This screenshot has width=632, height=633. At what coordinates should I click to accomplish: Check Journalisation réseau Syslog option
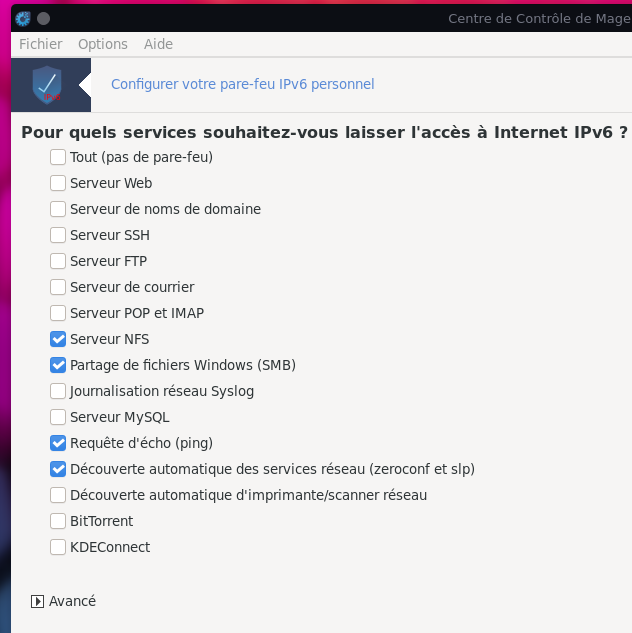(58, 391)
